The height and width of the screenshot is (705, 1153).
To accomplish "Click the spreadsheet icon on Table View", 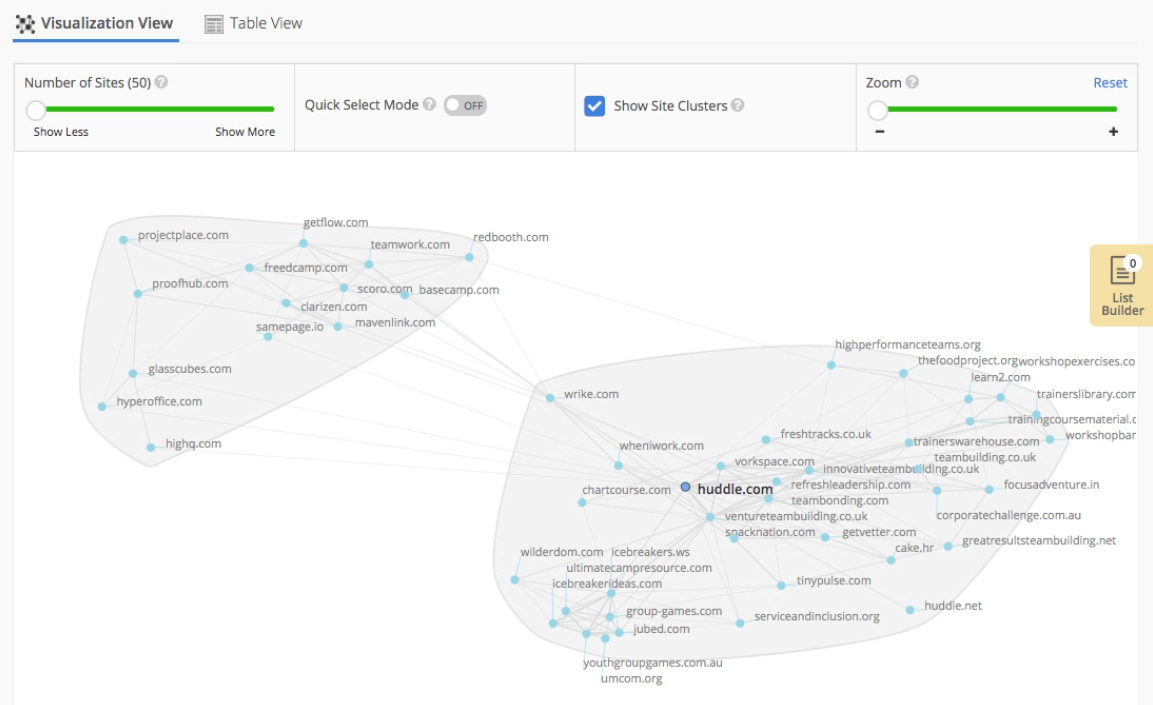I will [x=212, y=22].
